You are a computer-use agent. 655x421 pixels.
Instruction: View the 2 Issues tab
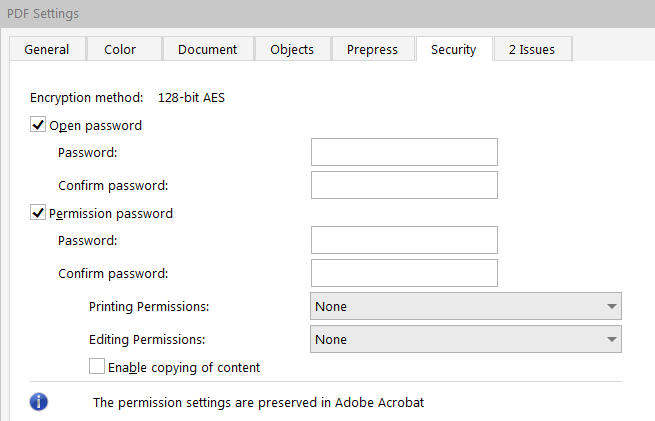click(533, 49)
